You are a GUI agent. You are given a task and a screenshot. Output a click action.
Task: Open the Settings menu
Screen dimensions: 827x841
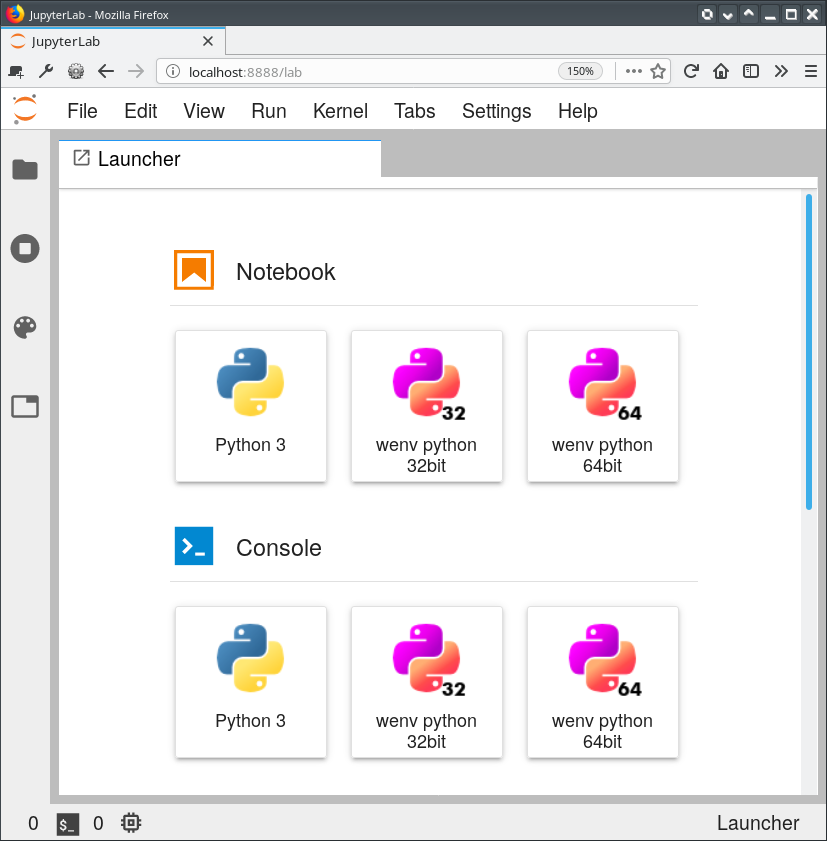(496, 111)
